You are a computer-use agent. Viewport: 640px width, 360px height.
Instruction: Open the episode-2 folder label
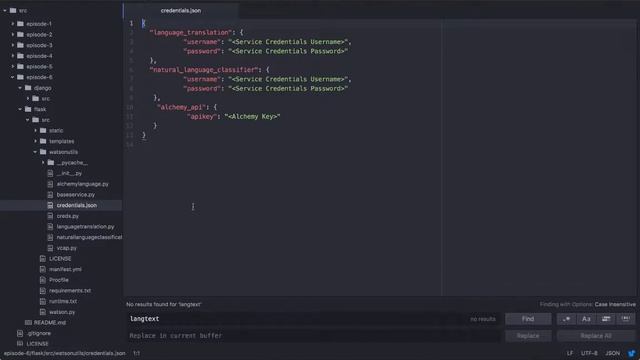coord(39,35)
